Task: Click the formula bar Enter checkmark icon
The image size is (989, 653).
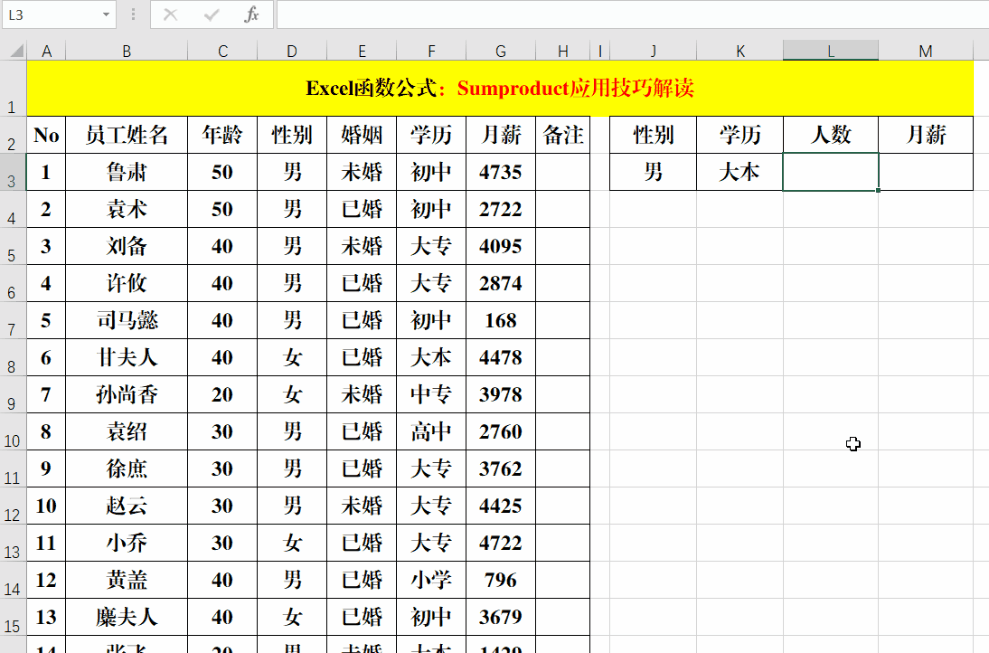Action: (x=211, y=14)
